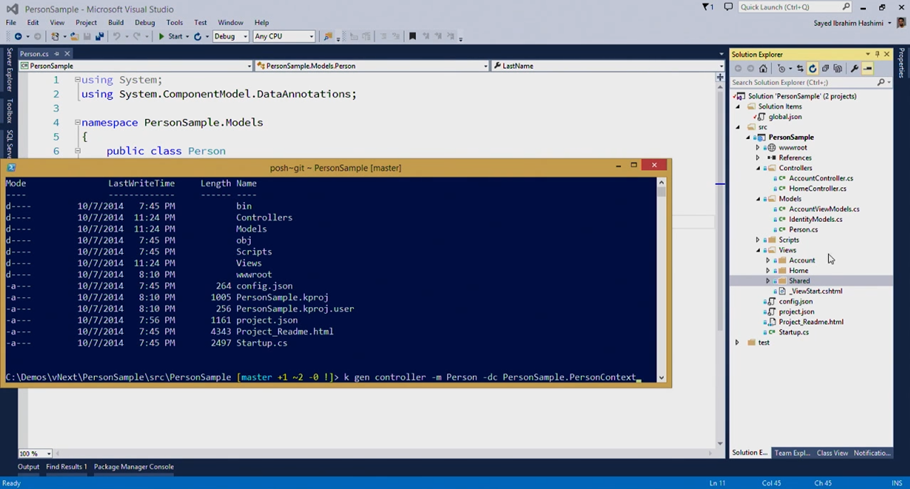The image size is (910, 489).
Task: Select project.json in Solution Explorer
Action: click(x=796, y=312)
